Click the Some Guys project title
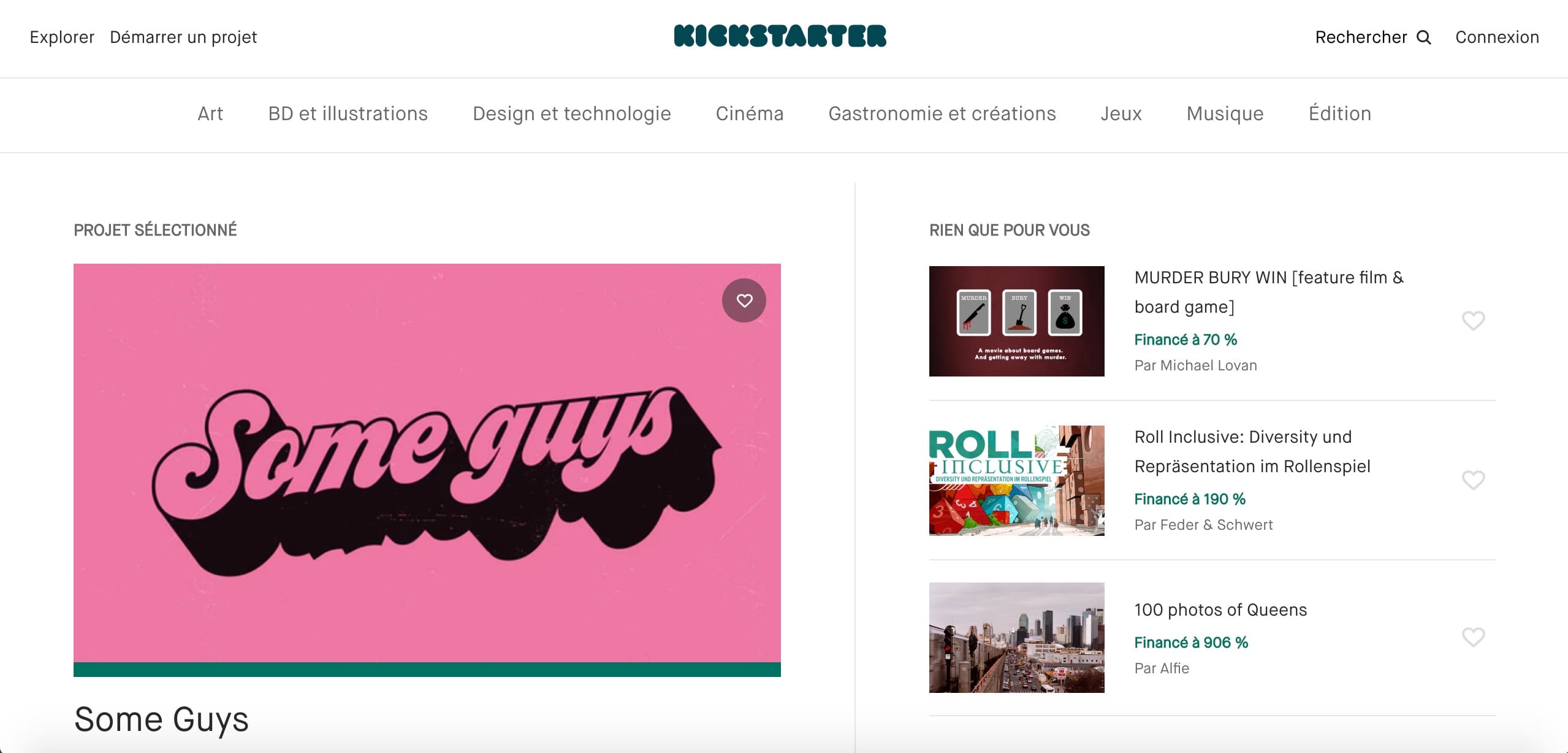 (x=161, y=719)
